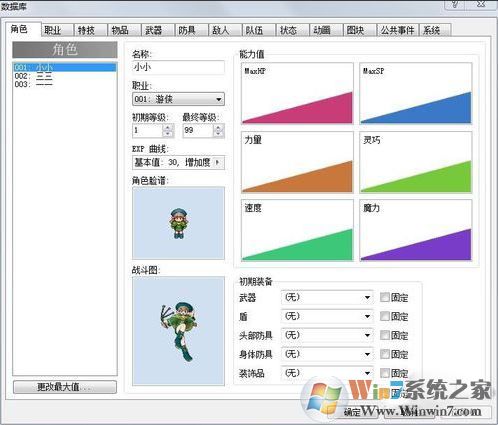Open the EXP 曲线 settings box
Viewport: 498px width, 425px height.
click(178, 163)
